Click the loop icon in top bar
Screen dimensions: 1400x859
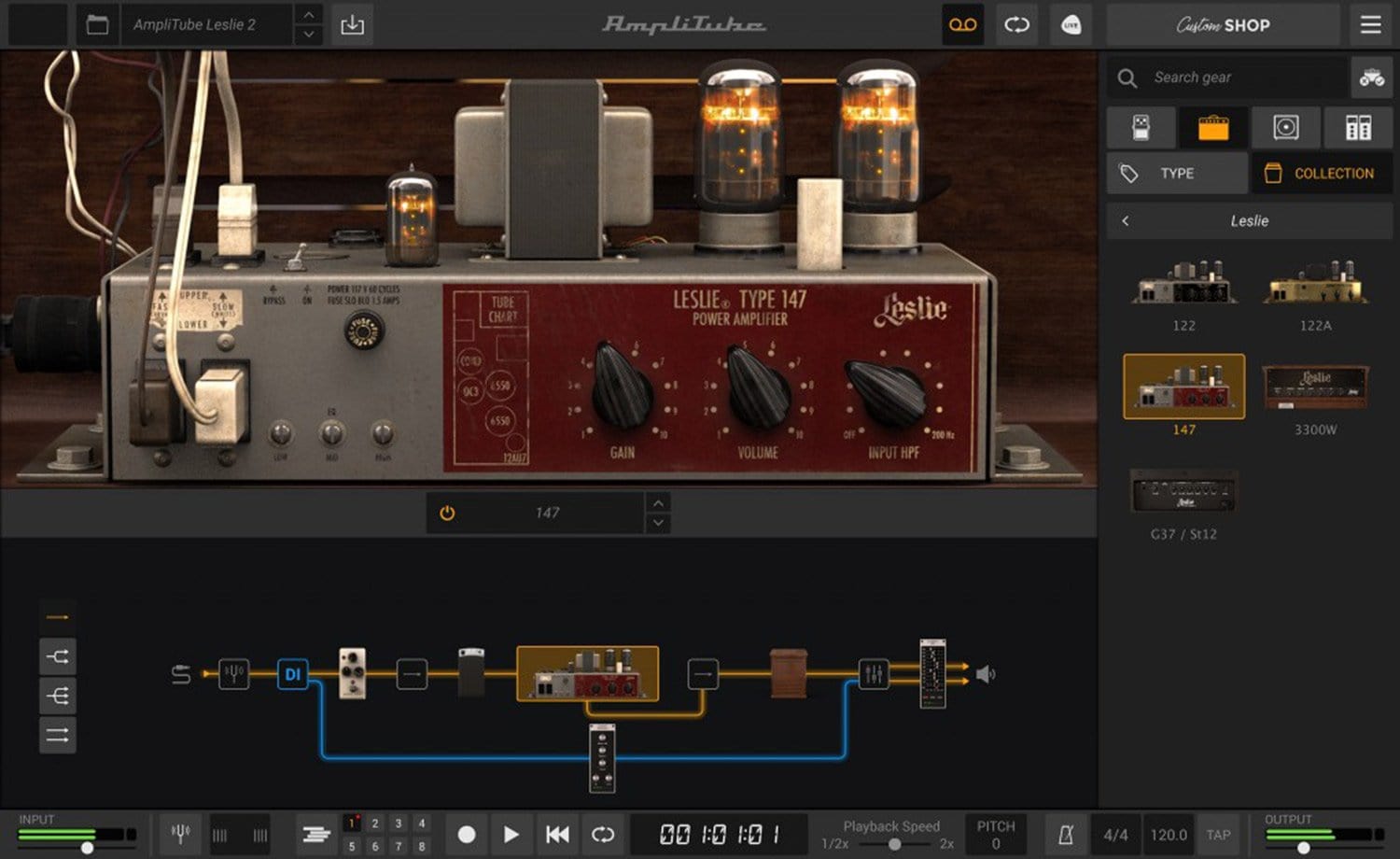click(x=1016, y=25)
